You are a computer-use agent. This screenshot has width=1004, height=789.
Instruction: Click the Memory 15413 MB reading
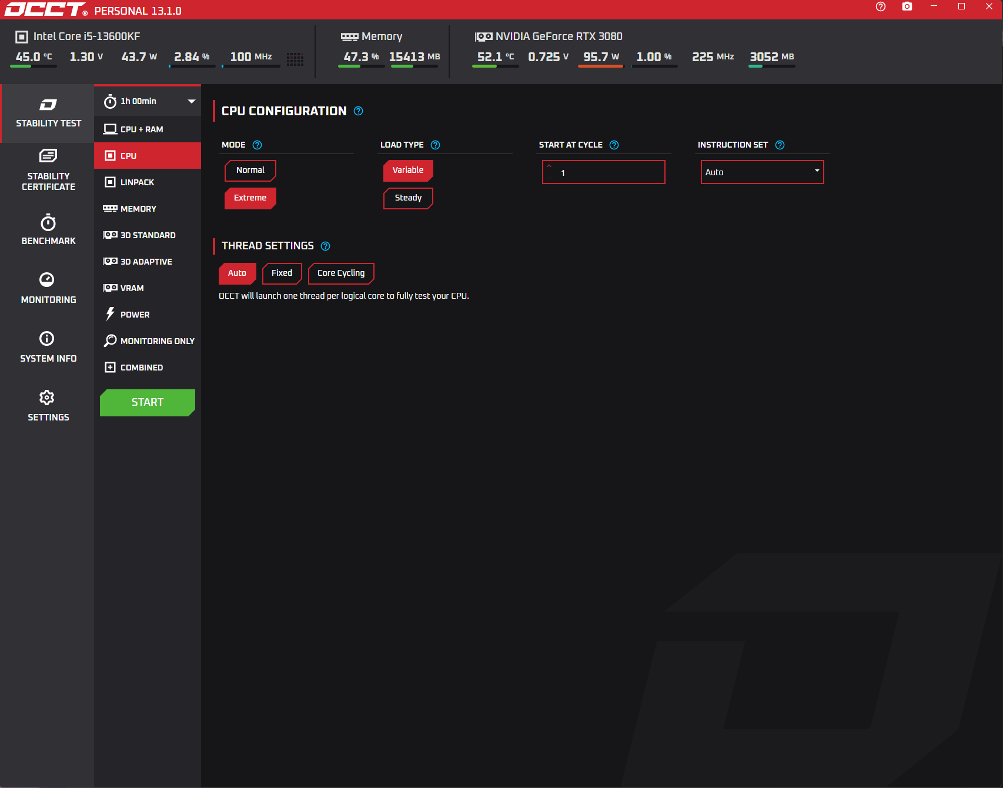pos(414,57)
